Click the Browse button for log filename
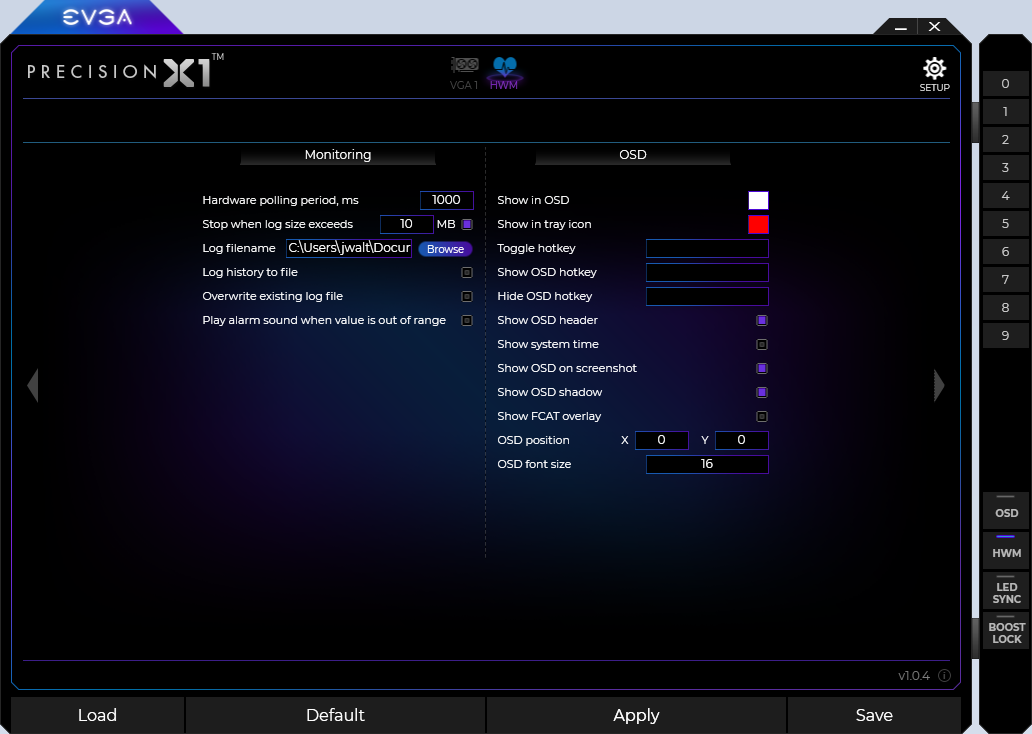1032x734 pixels. (446, 249)
